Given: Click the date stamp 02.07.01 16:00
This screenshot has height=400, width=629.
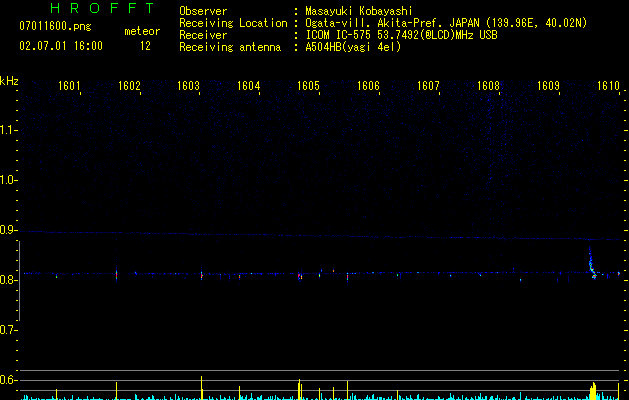Looking at the screenshot, I should click(61, 46).
